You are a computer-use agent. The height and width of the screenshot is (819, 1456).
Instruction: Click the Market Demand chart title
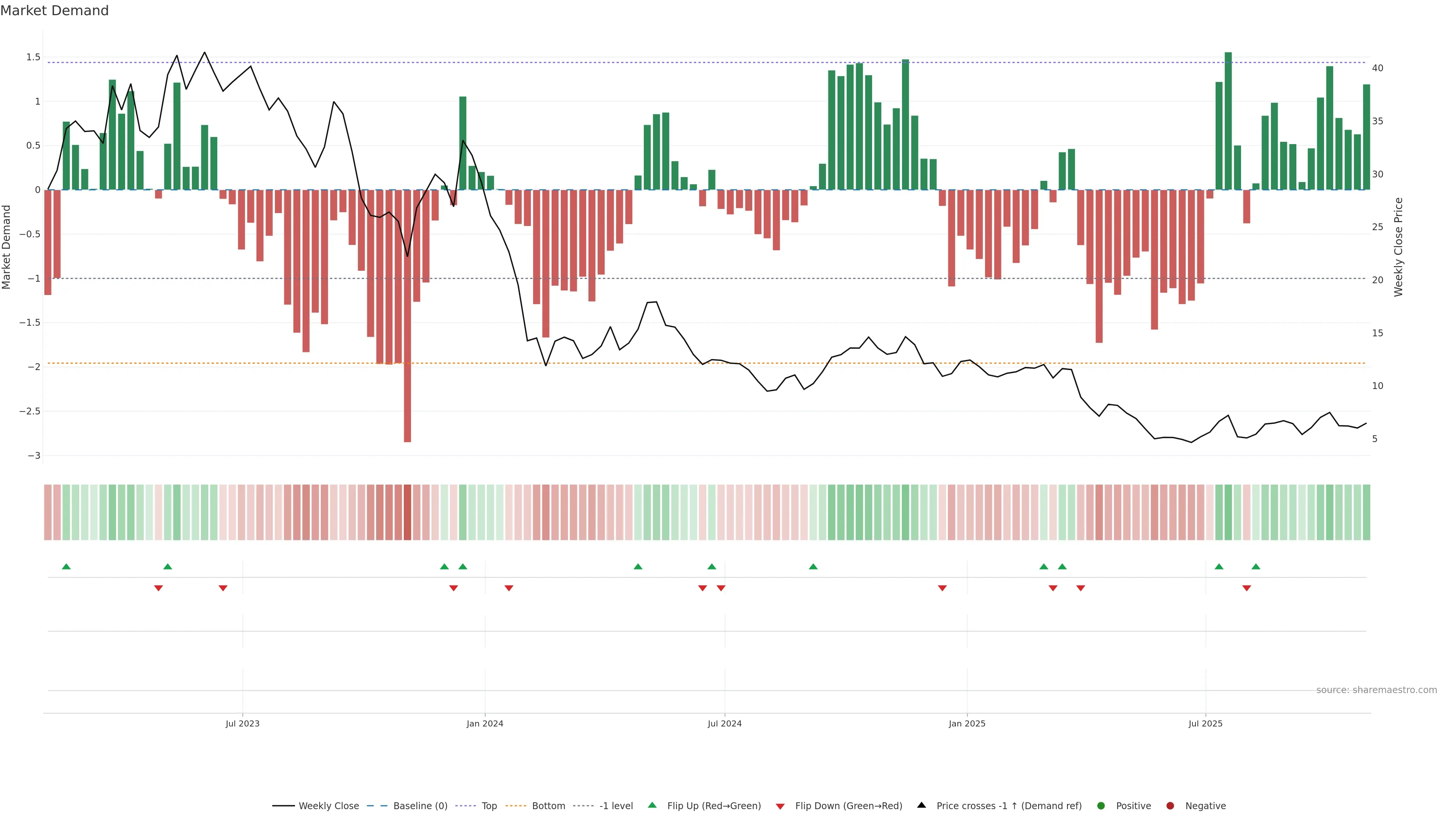coord(54,11)
